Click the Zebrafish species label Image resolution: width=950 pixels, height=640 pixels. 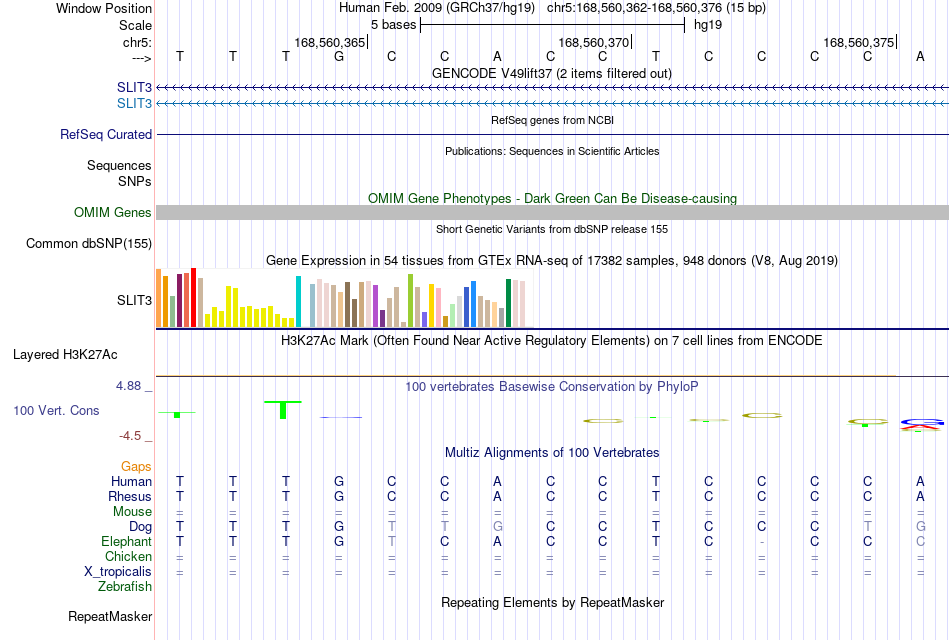pos(125,586)
